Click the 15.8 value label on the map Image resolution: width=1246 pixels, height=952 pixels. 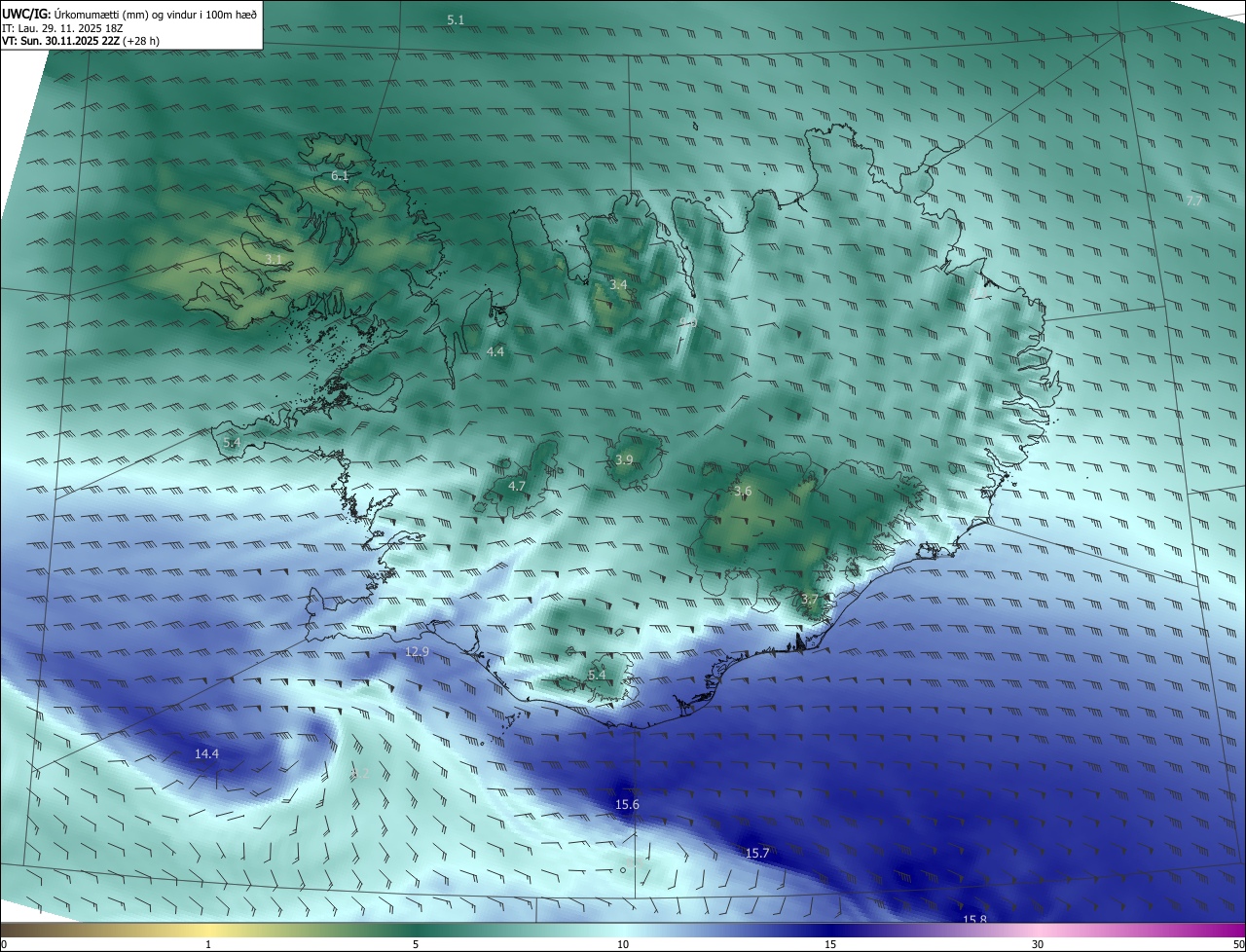(x=974, y=920)
